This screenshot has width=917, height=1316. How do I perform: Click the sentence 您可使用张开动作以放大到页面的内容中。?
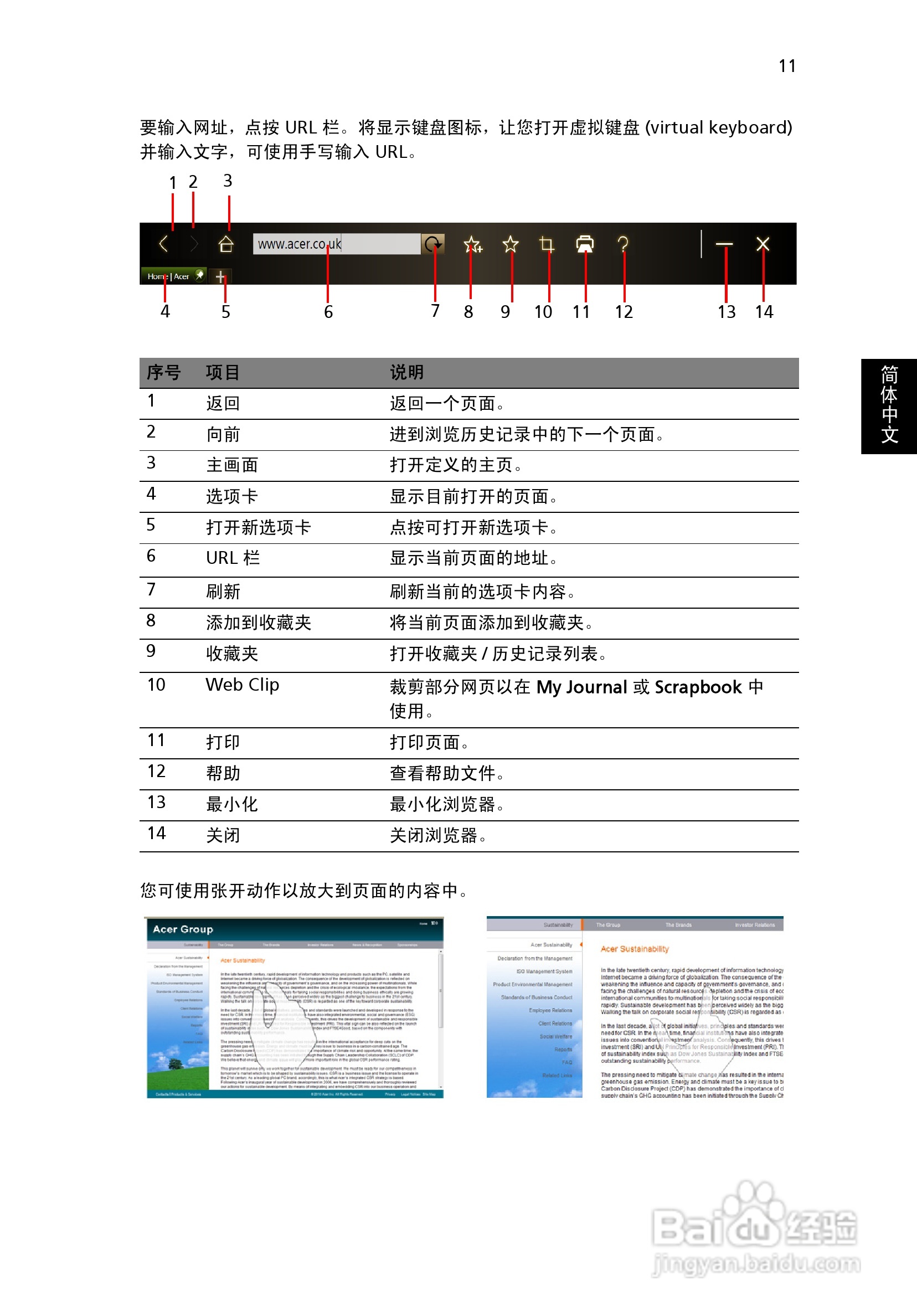tap(305, 891)
